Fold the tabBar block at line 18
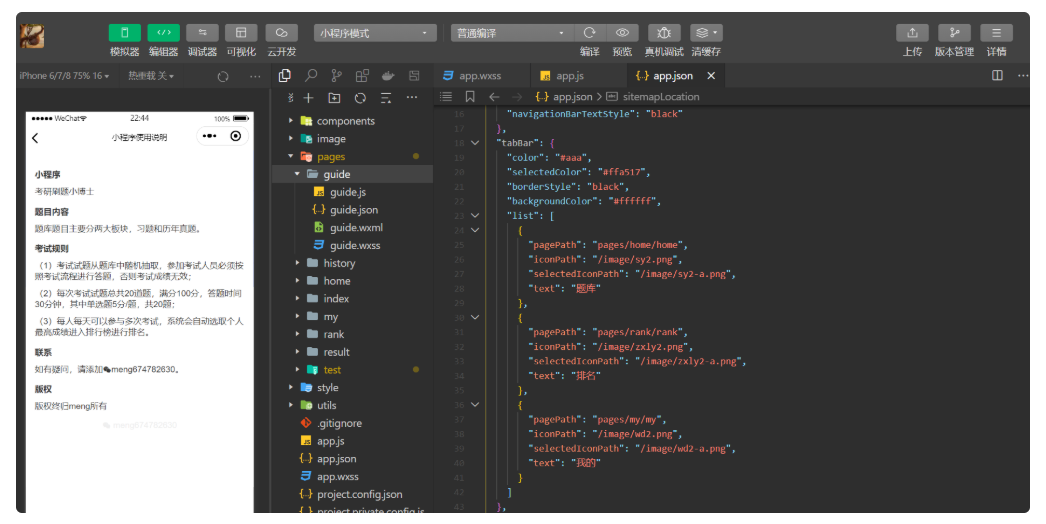Image resolution: width=1046 pixels, height=524 pixels. pyautogui.click(x=475, y=143)
